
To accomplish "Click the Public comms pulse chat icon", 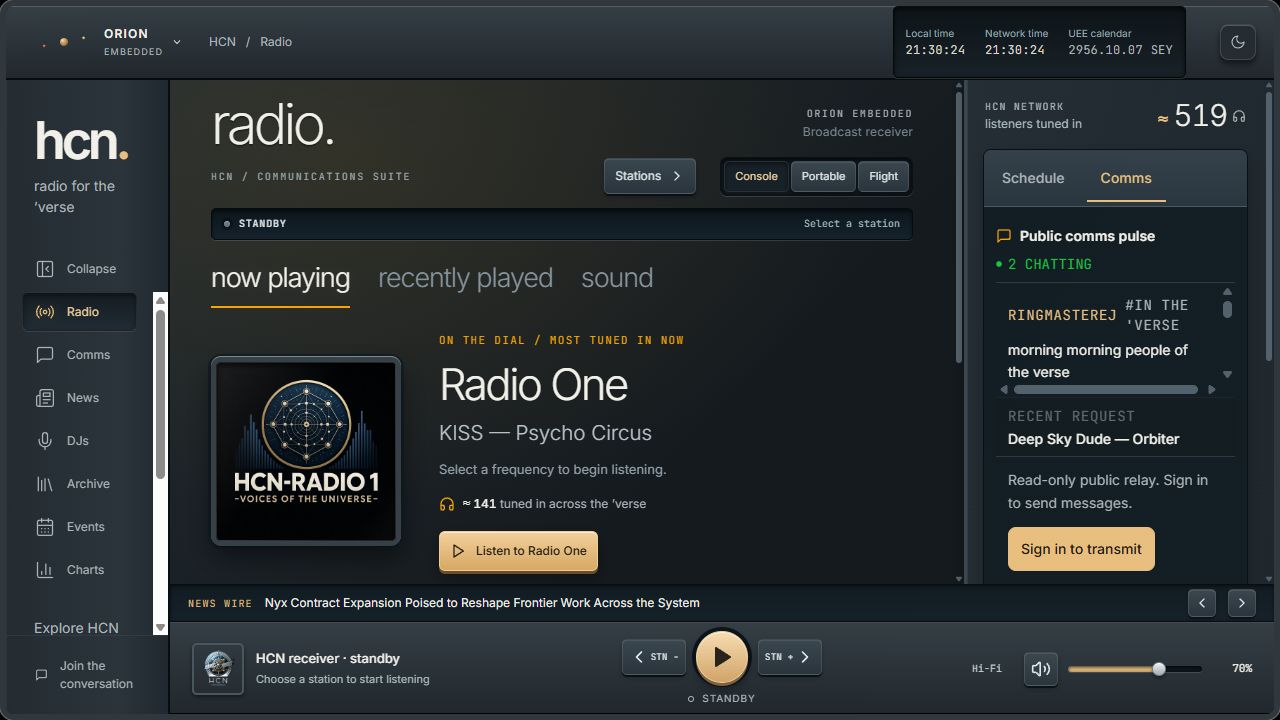I will tap(1004, 236).
